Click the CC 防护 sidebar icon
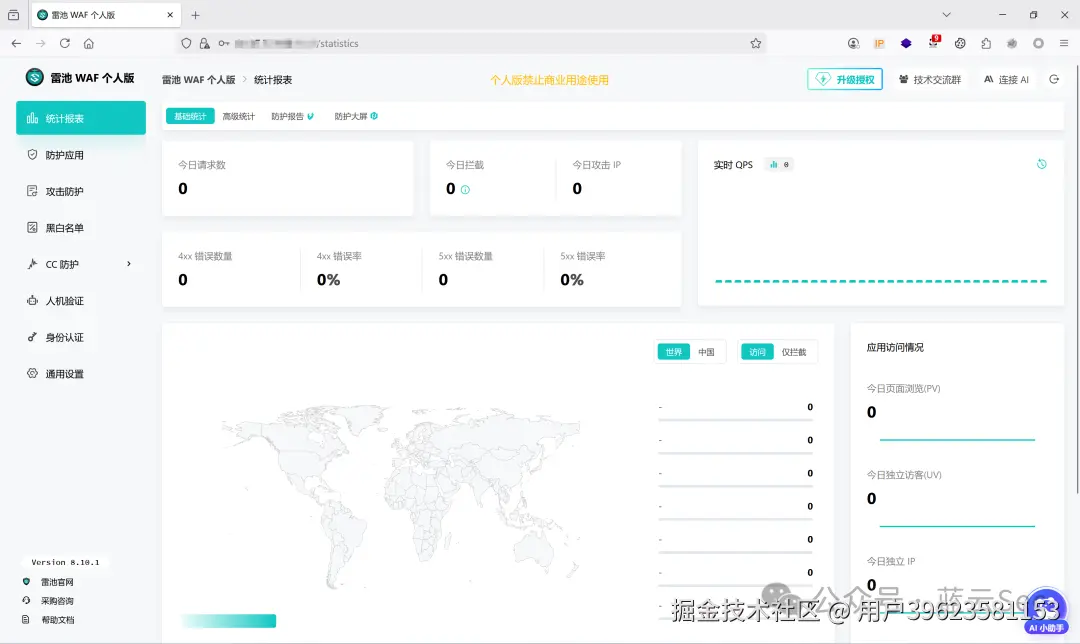The width and height of the screenshot is (1080, 644). (x=32, y=264)
